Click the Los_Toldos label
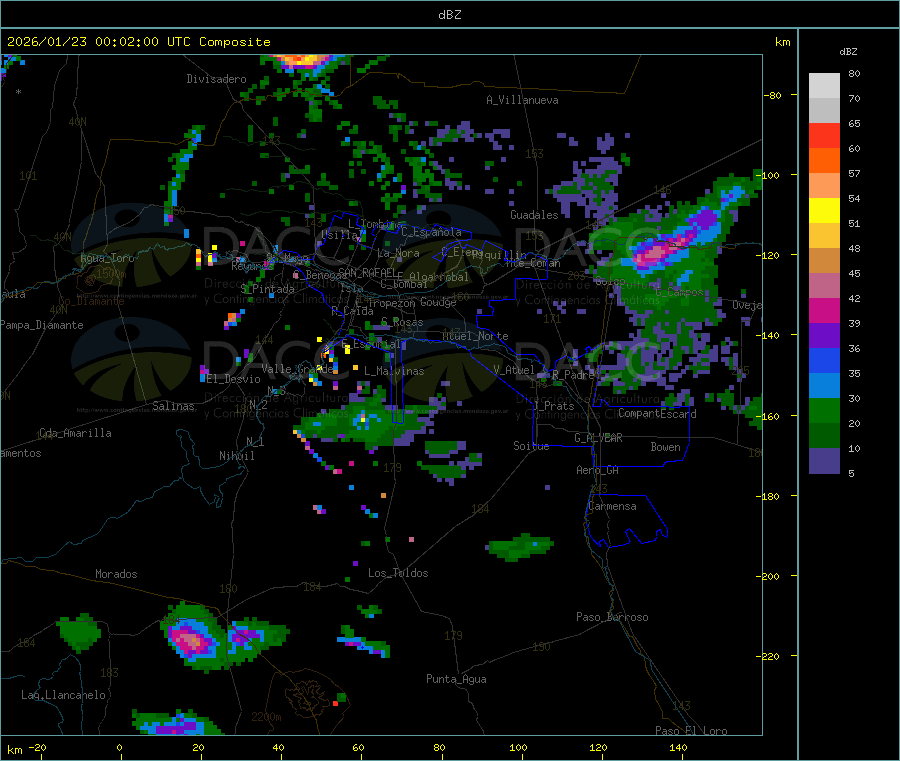This screenshot has width=900, height=761. [398, 573]
